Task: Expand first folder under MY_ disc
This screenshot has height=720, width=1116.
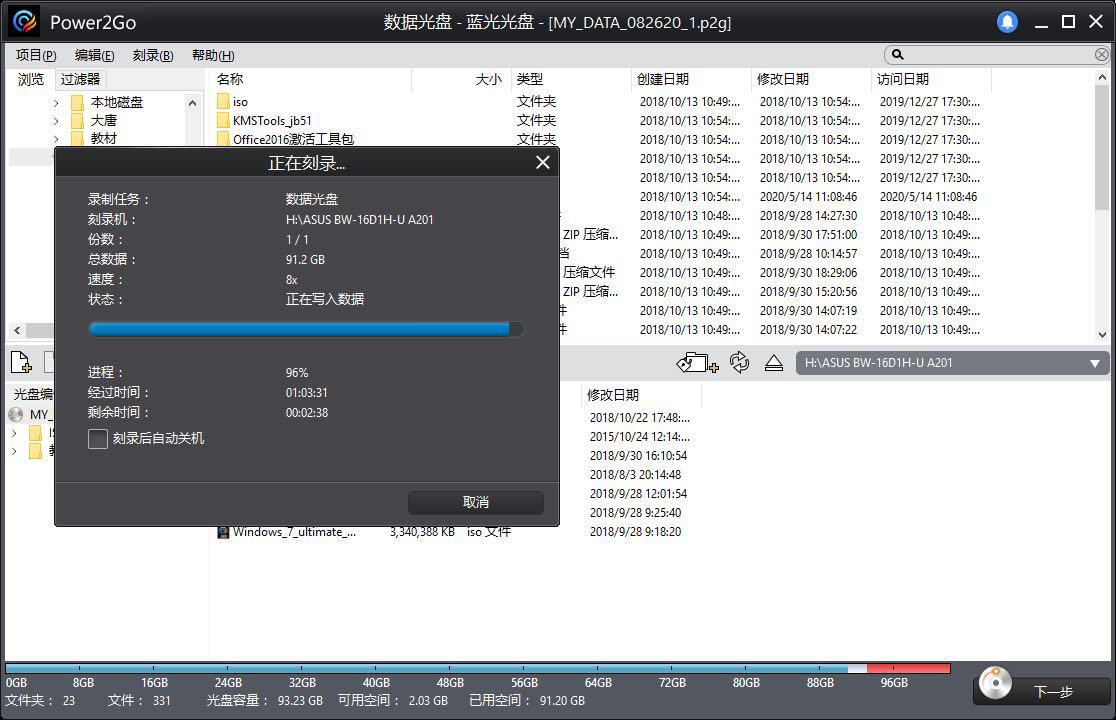Action: [14, 433]
